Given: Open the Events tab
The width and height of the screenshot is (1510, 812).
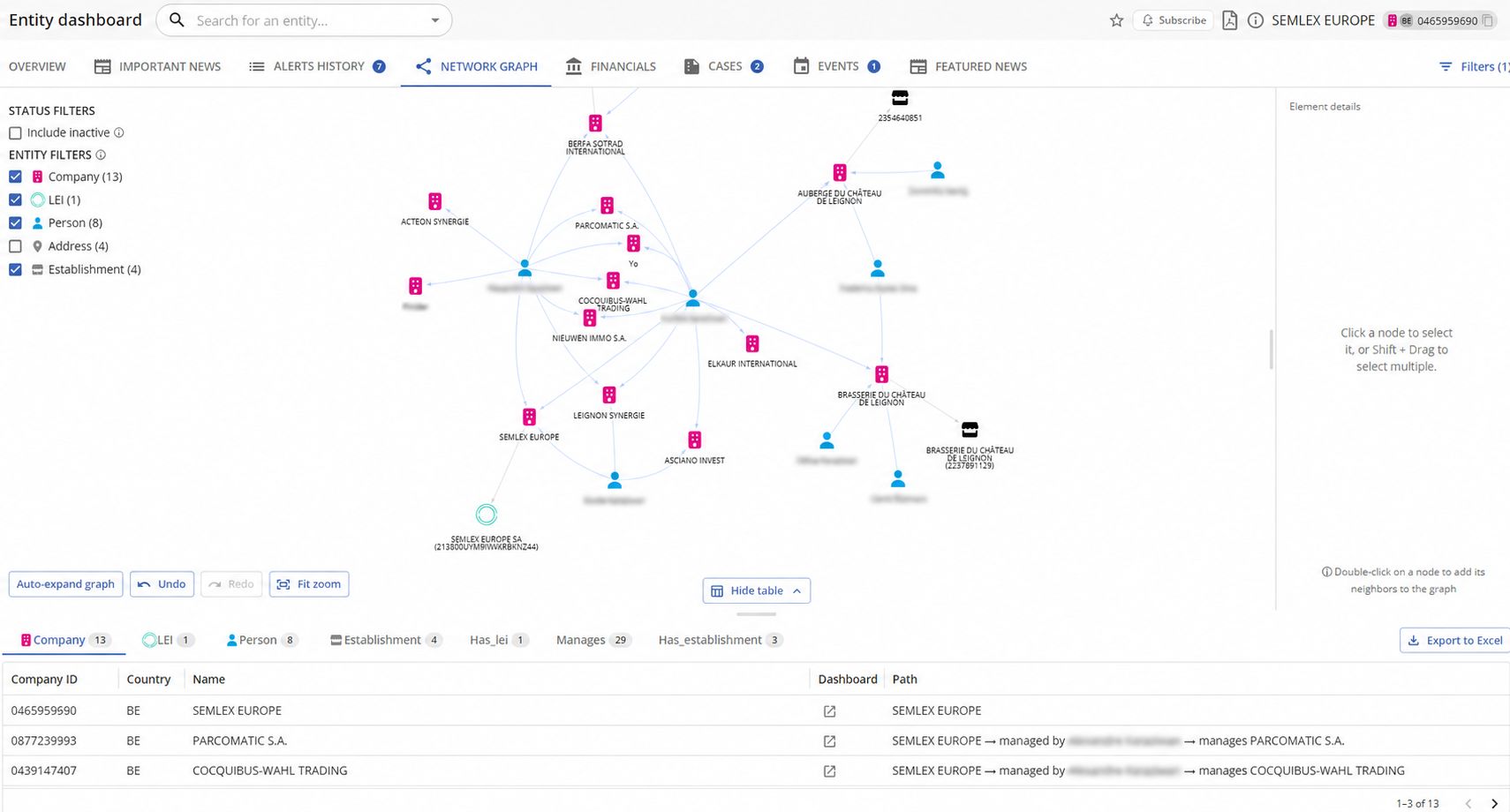Looking at the screenshot, I should point(836,66).
